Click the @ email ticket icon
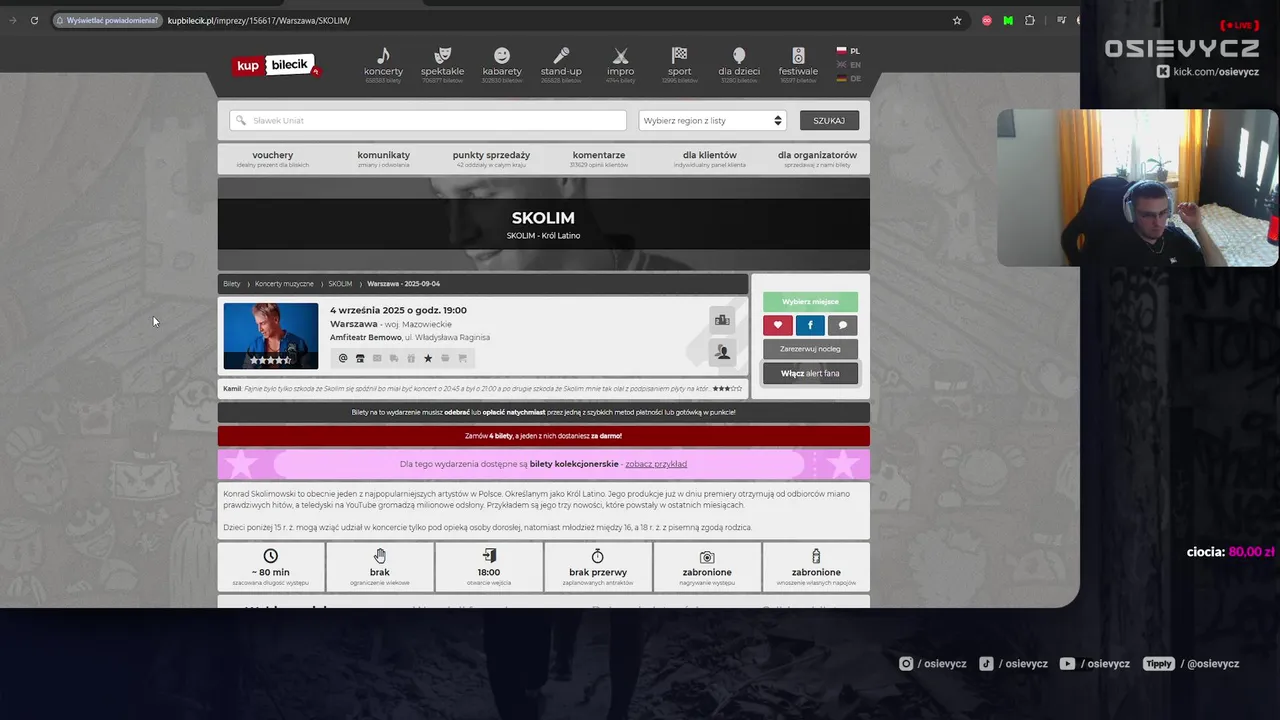Screen dimensions: 1280x720 (343, 358)
